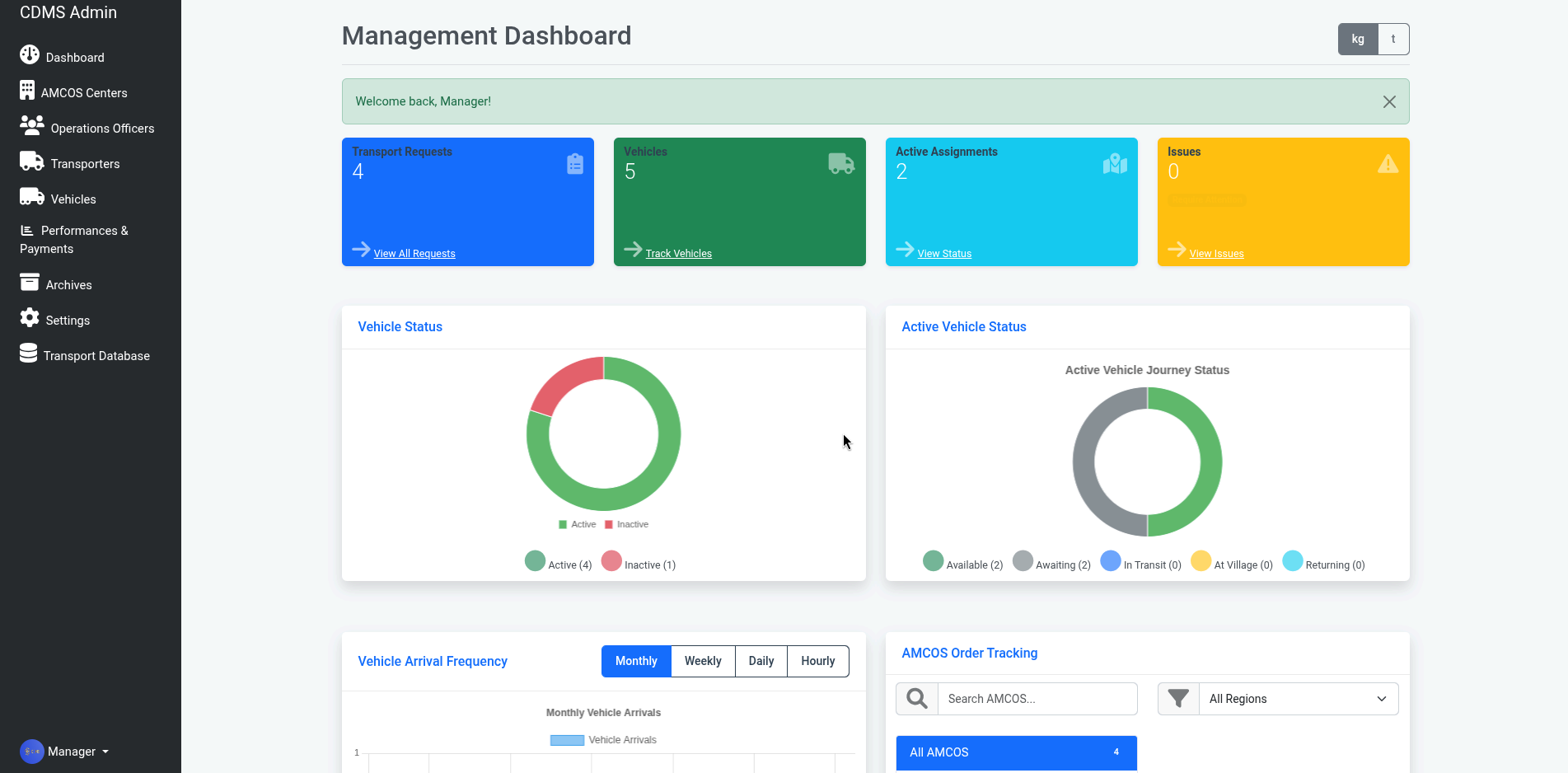The height and width of the screenshot is (773, 1568).
Task: Go to AMCOS Centers page
Action: [73, 91]
